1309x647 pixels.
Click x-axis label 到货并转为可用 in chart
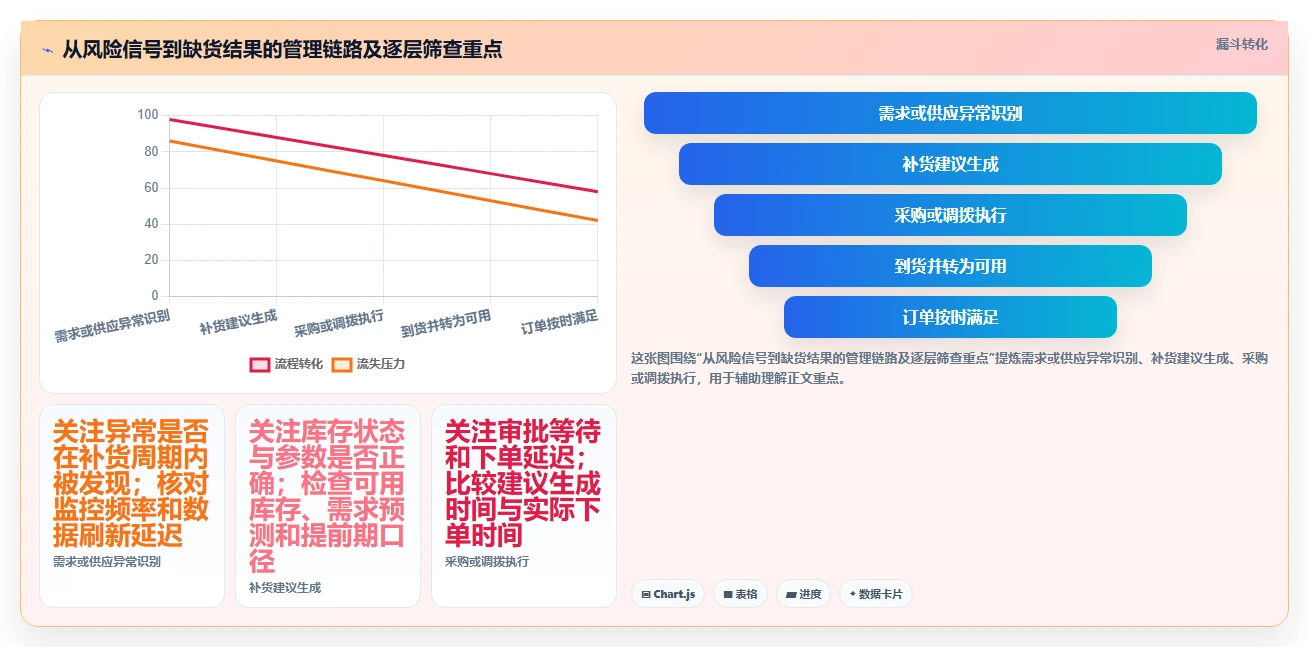[446, 323]
